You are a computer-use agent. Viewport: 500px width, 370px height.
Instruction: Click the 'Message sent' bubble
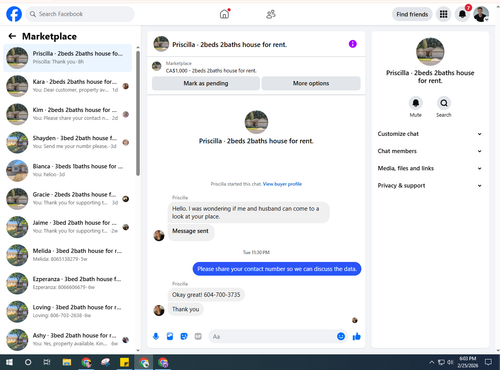click(190, 231)
